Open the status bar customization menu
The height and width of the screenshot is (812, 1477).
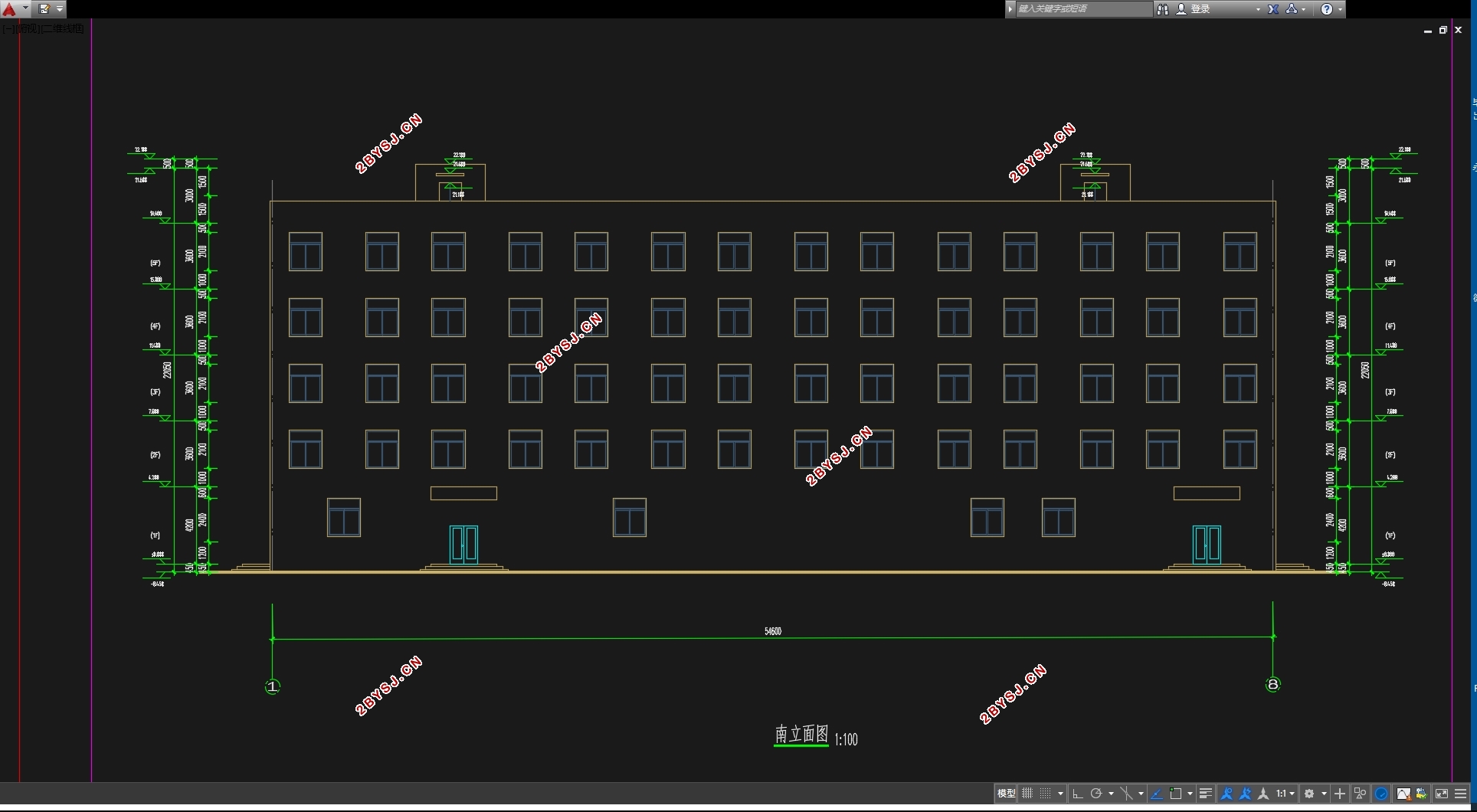[x=1461, y=794]
